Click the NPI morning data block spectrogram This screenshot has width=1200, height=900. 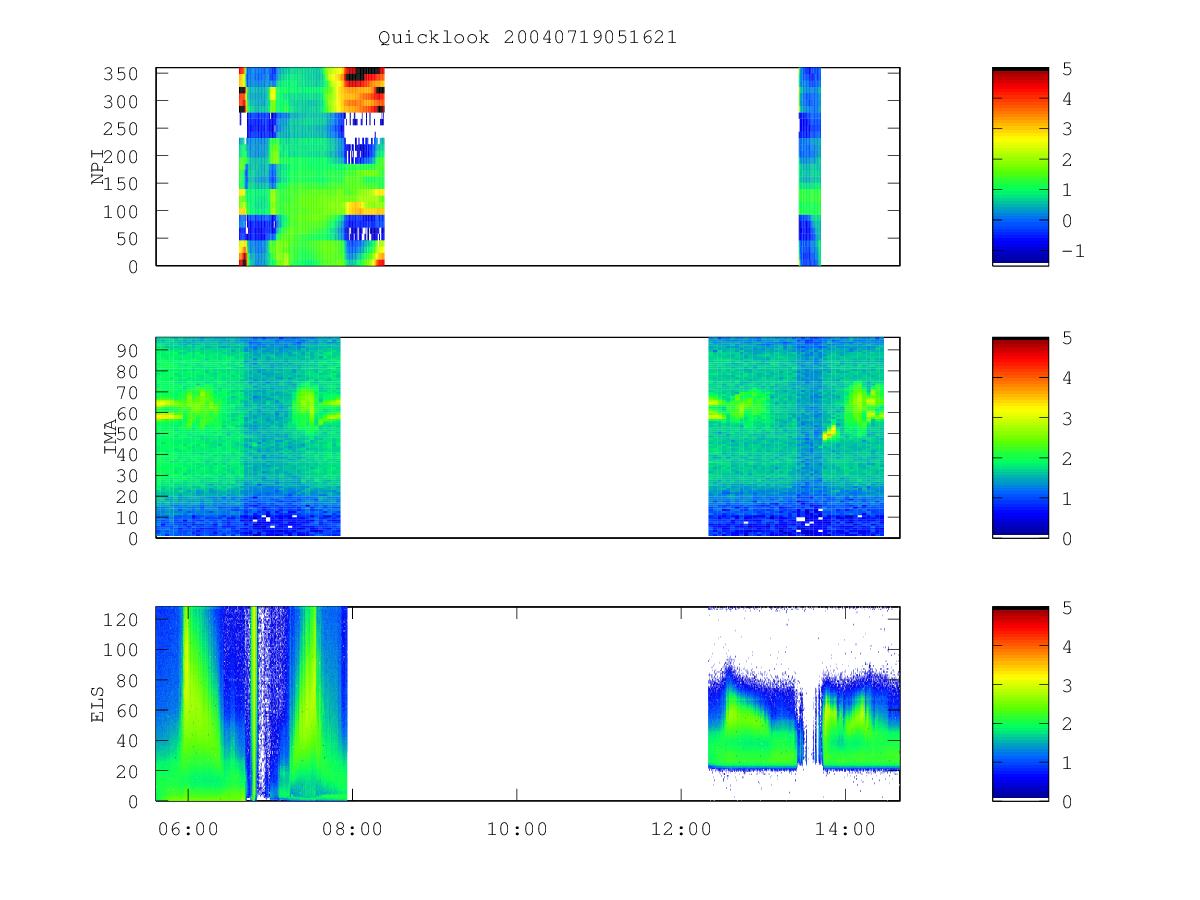[x=312, y=167]
